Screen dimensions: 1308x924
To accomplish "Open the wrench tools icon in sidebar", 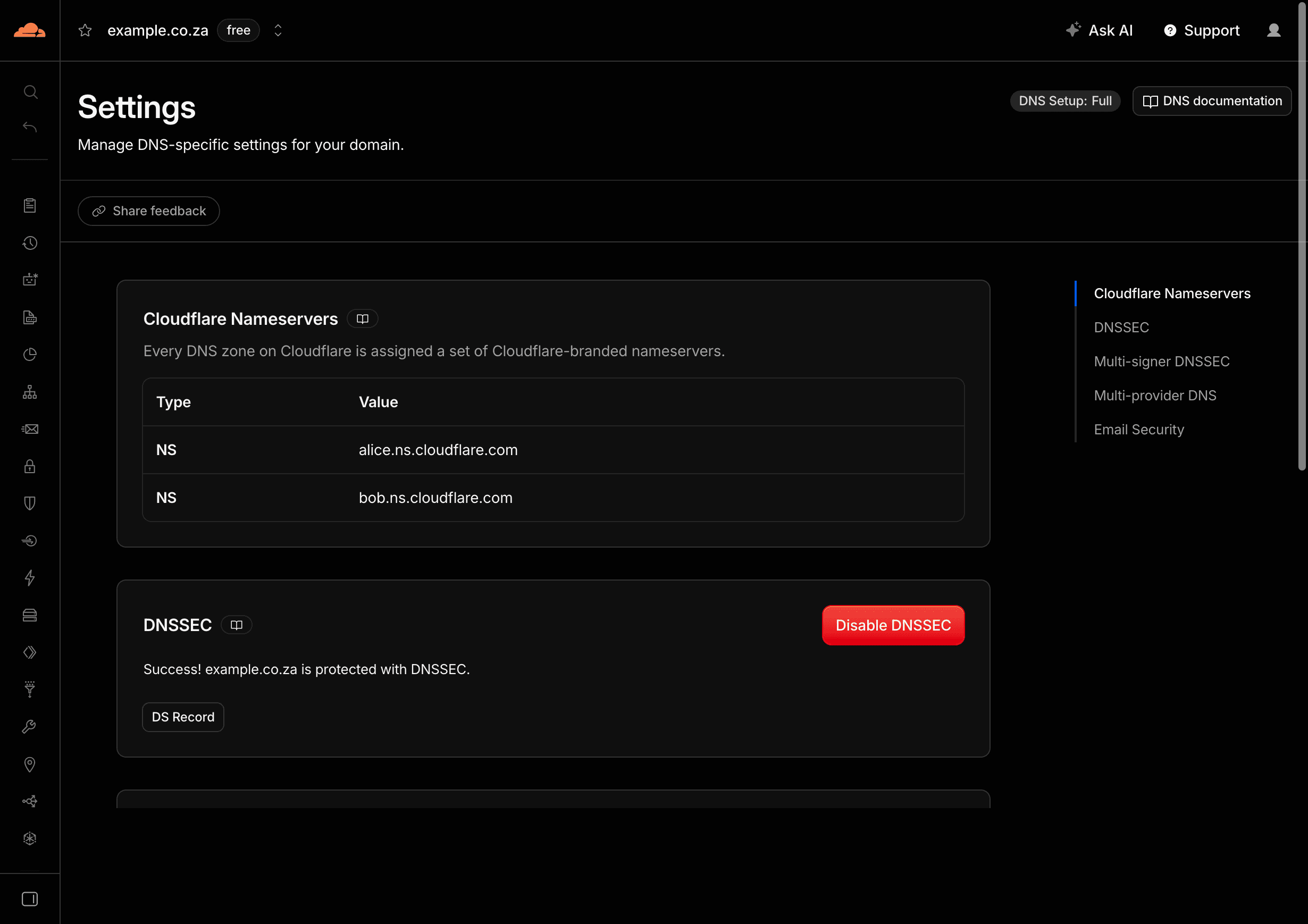I will [x=30, y=727].
